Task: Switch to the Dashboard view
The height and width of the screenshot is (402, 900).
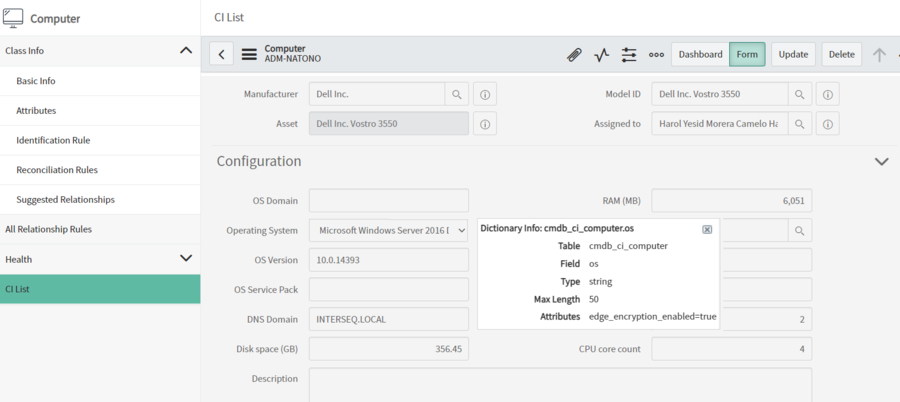Action: click(700, 55)
